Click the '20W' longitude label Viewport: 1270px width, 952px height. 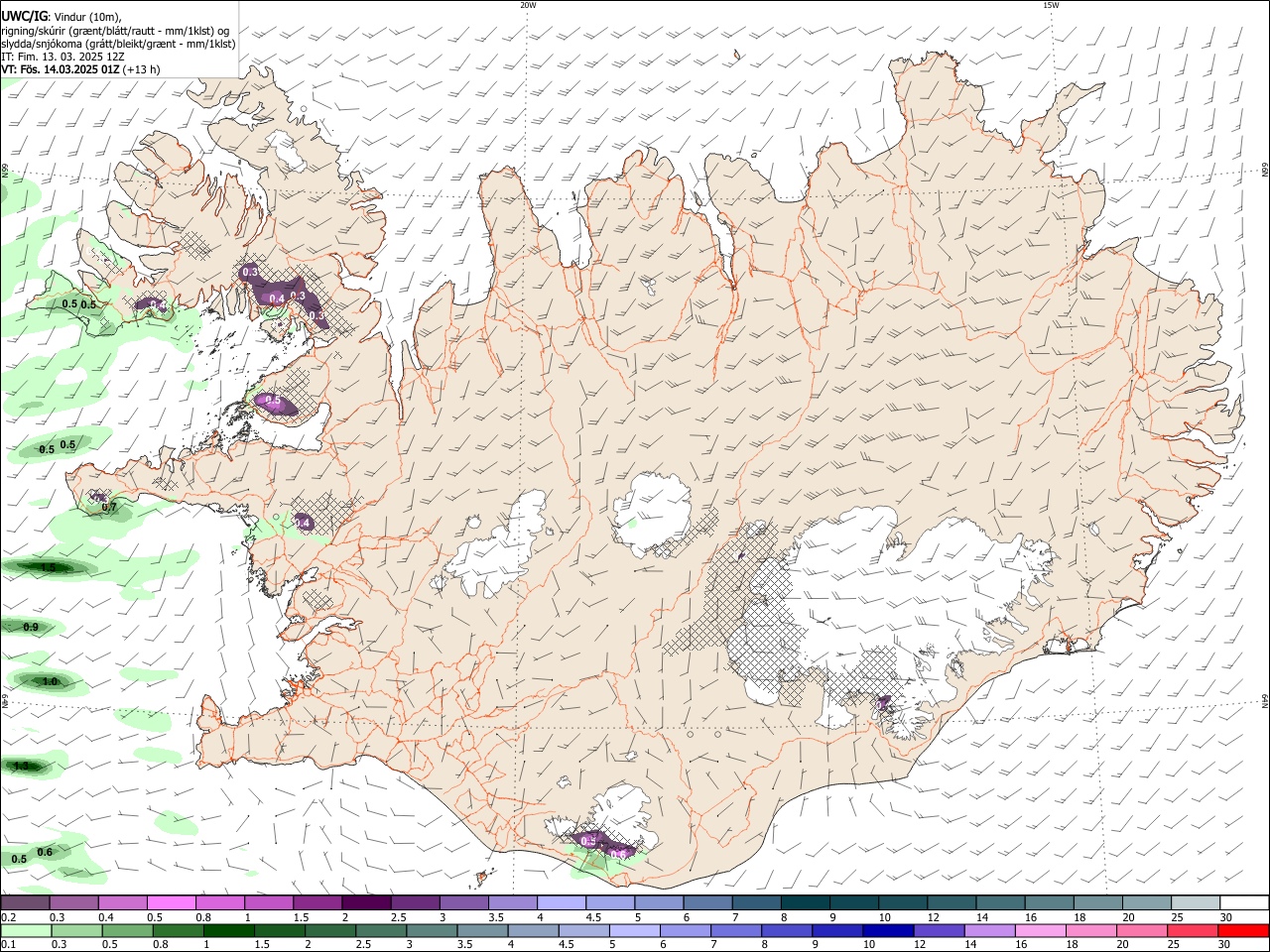528,4
